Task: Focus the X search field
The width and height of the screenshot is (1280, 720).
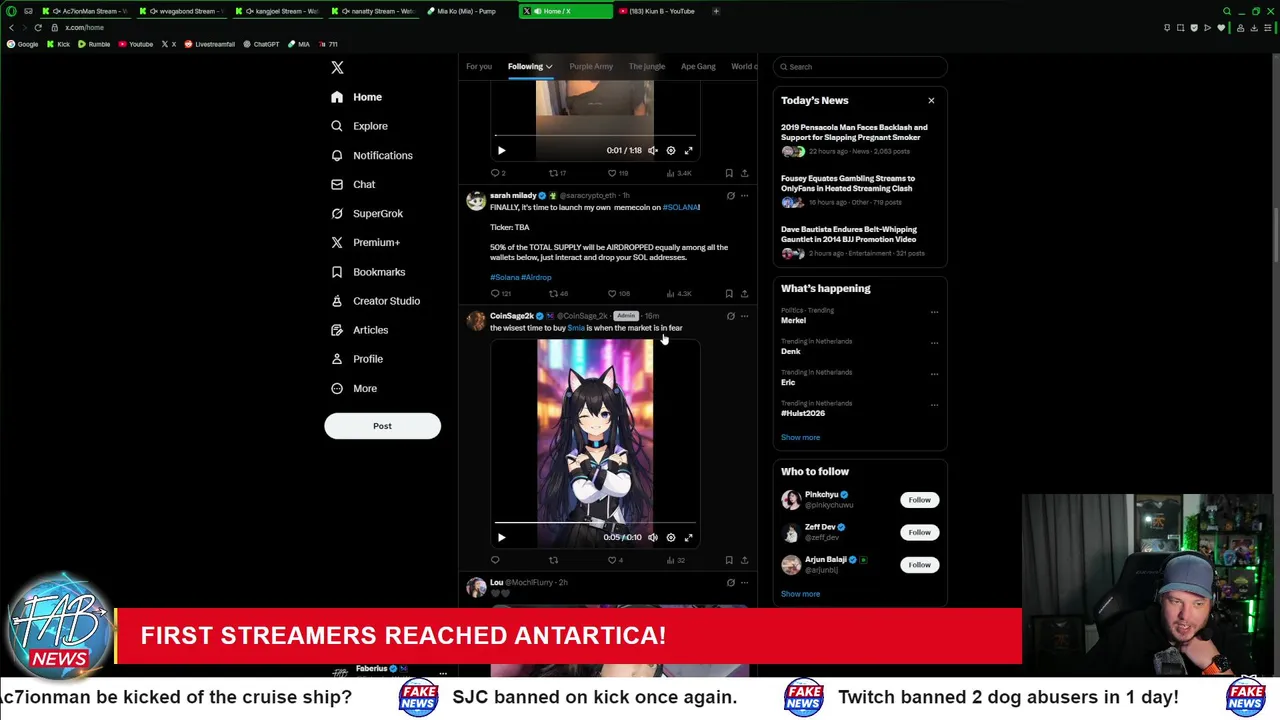Action: click(860, 67)
